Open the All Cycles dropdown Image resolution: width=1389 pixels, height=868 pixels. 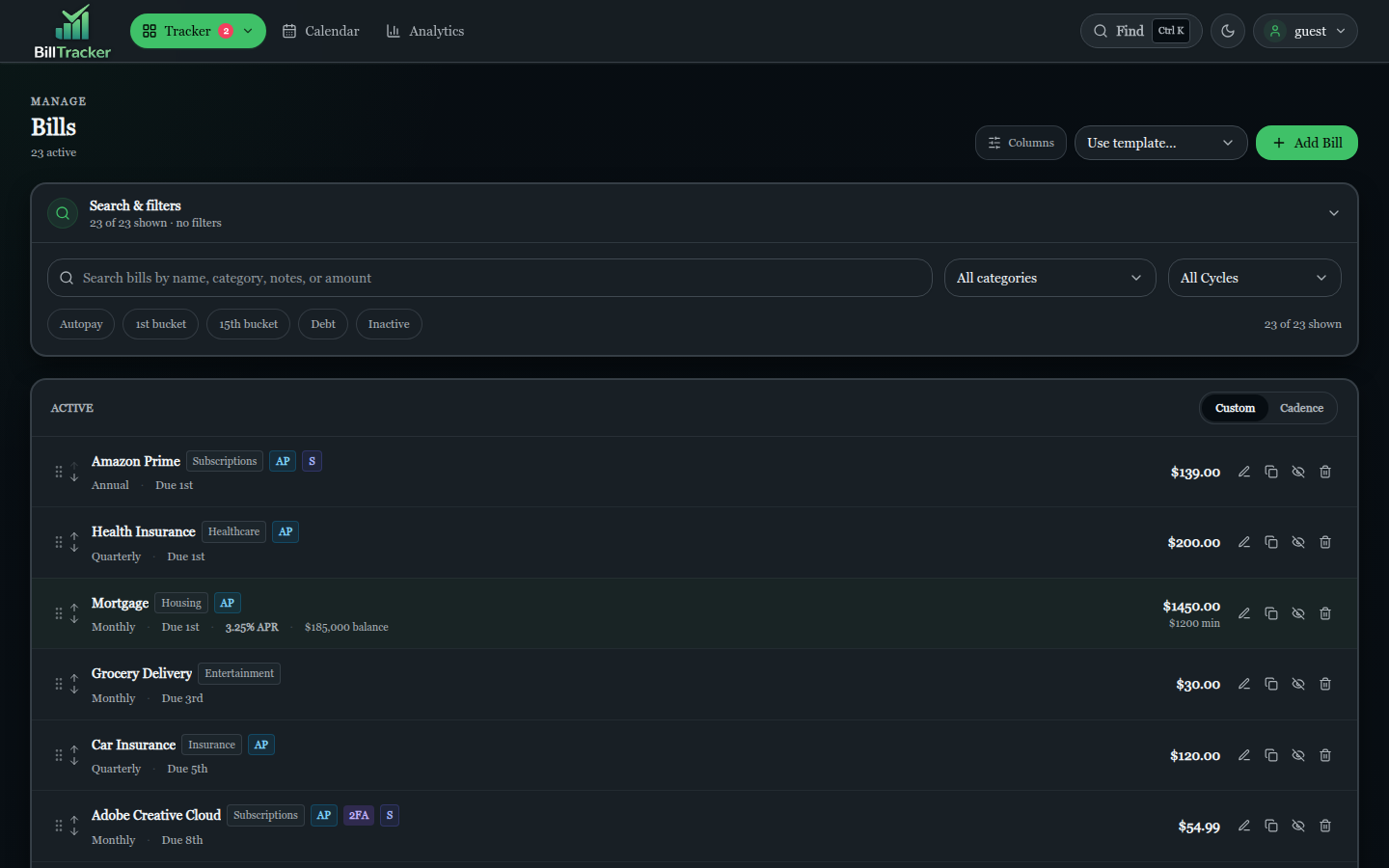(1255, 278)
